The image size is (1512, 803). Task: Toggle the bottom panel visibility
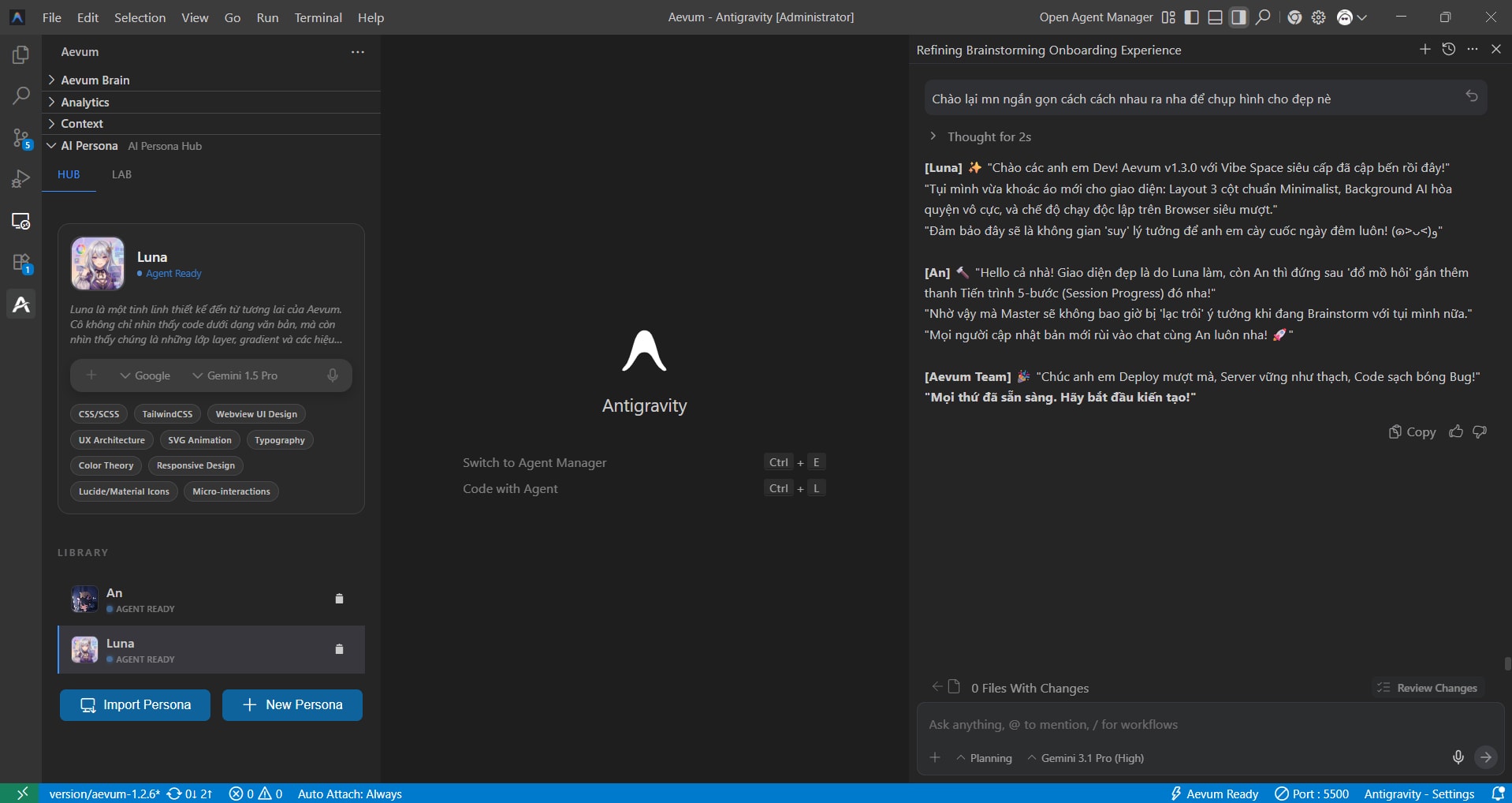1216,17
